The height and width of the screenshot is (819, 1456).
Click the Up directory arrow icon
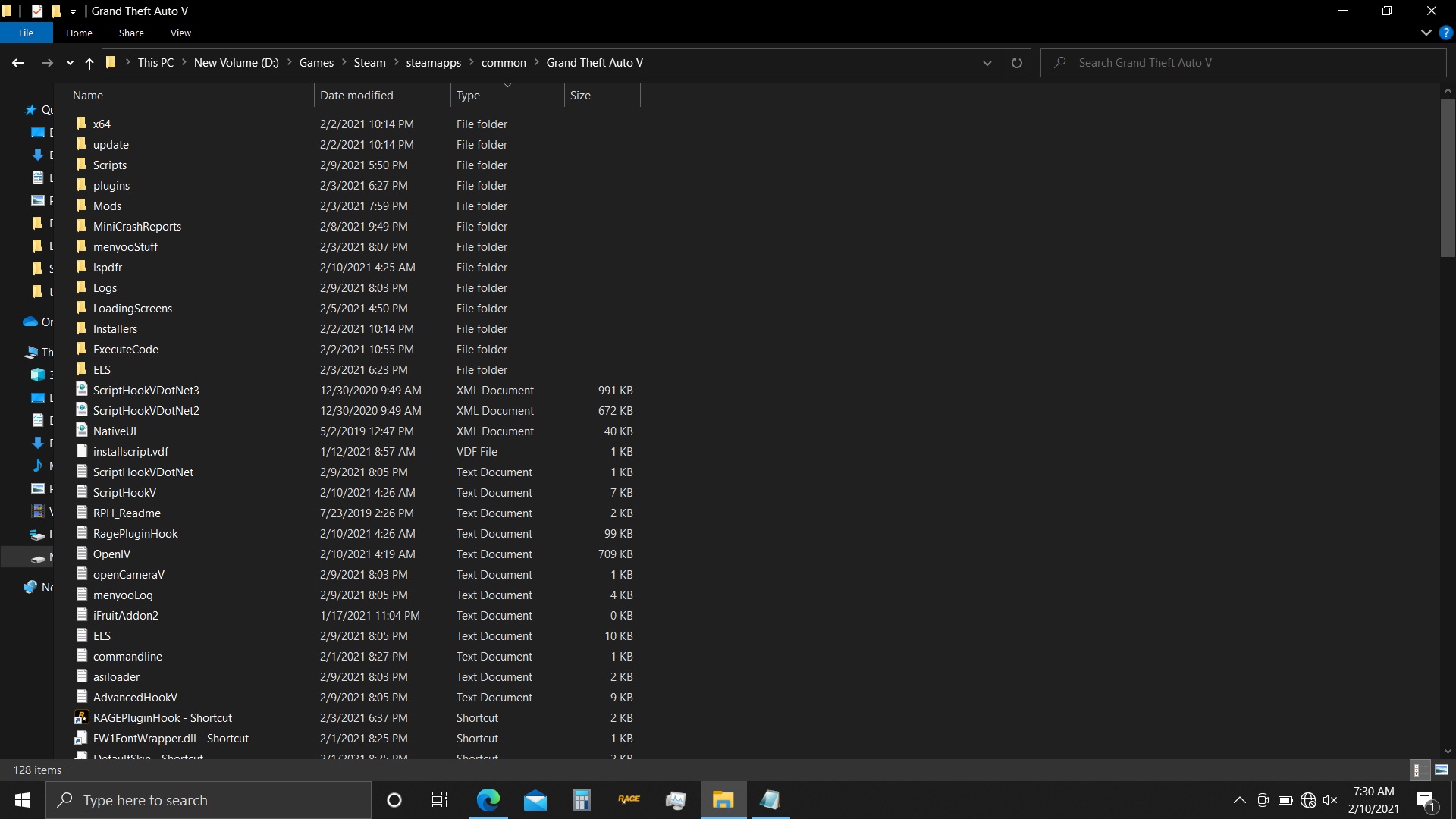[x=89, y=63]
